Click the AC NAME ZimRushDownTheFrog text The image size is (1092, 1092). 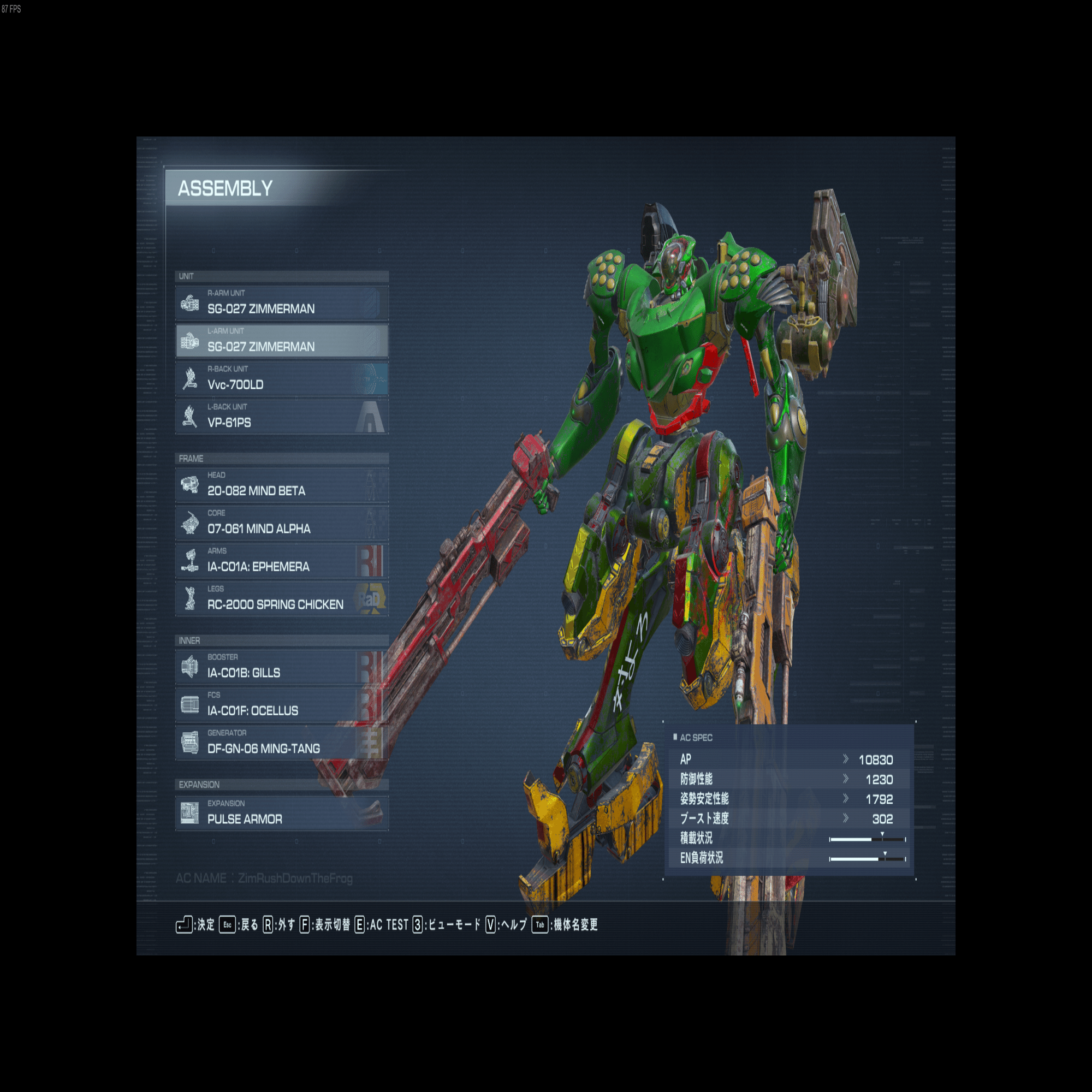264,879
